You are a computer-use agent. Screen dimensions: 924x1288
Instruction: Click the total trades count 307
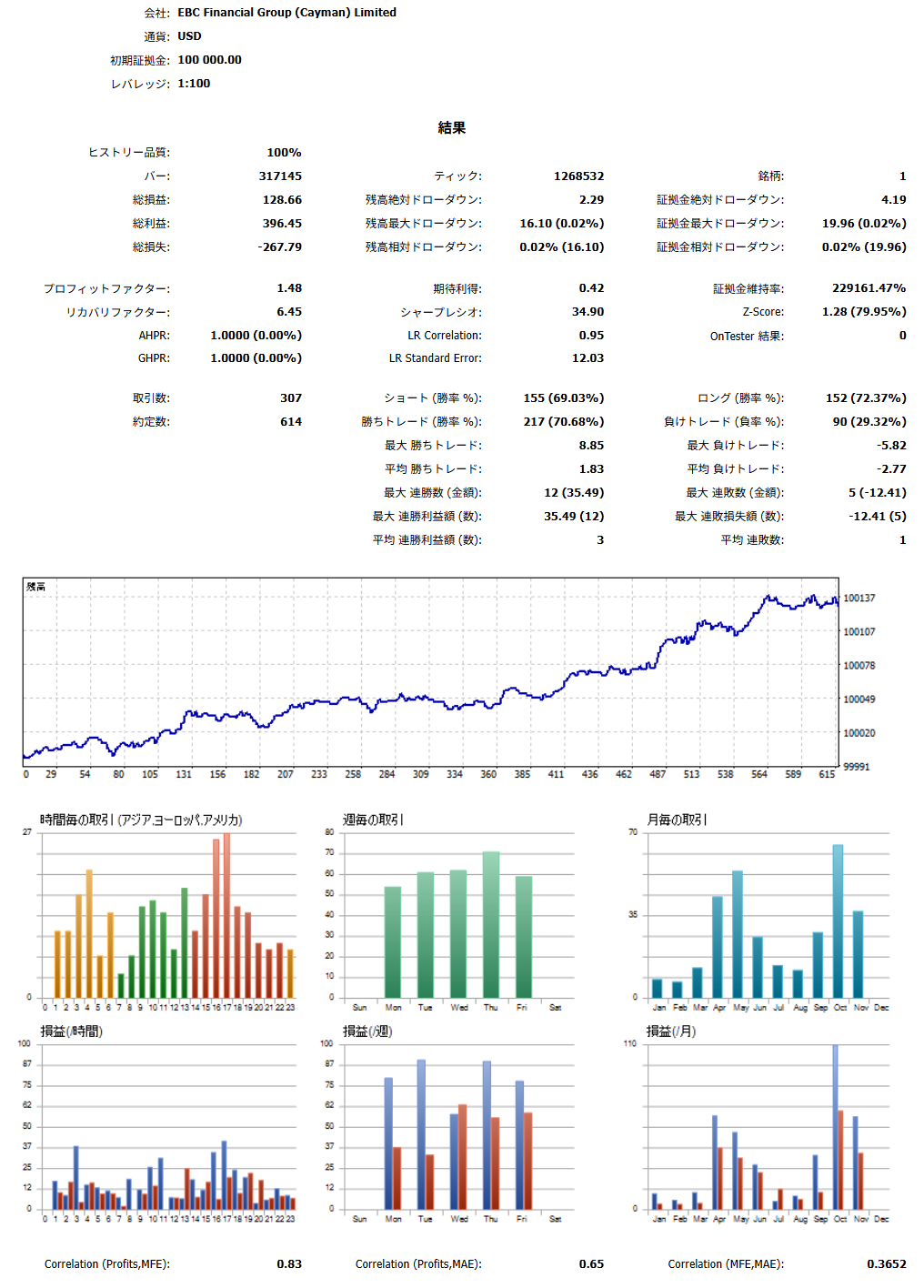point(291,398)
